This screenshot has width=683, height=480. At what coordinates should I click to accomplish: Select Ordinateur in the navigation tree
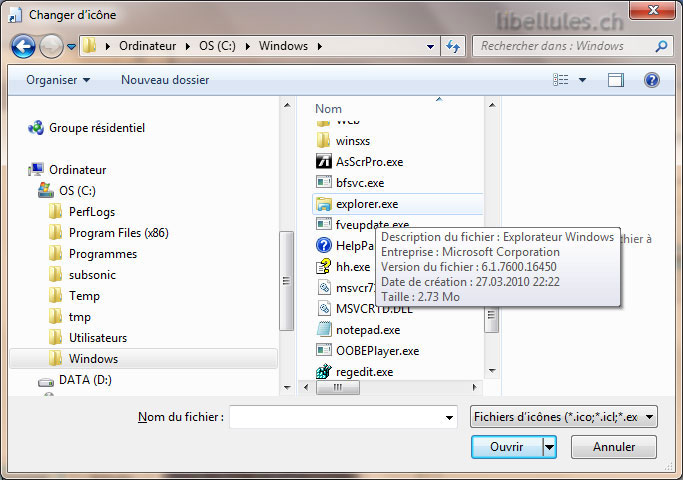(x=68, y=170)
